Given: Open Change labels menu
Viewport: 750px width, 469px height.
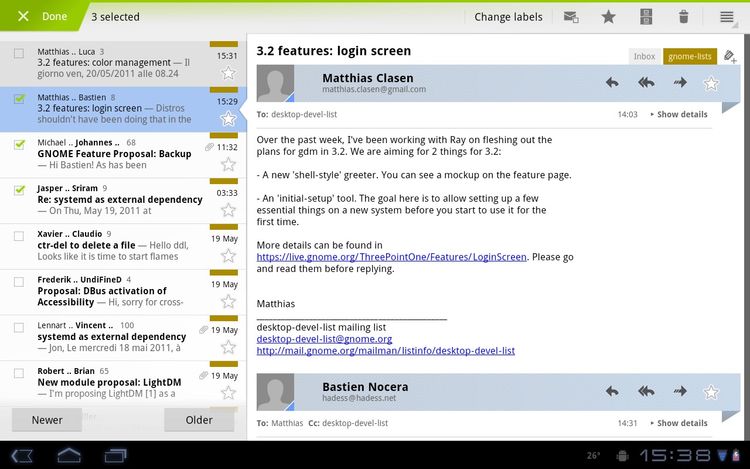Looking at the screenshot, I should point(508,17).
